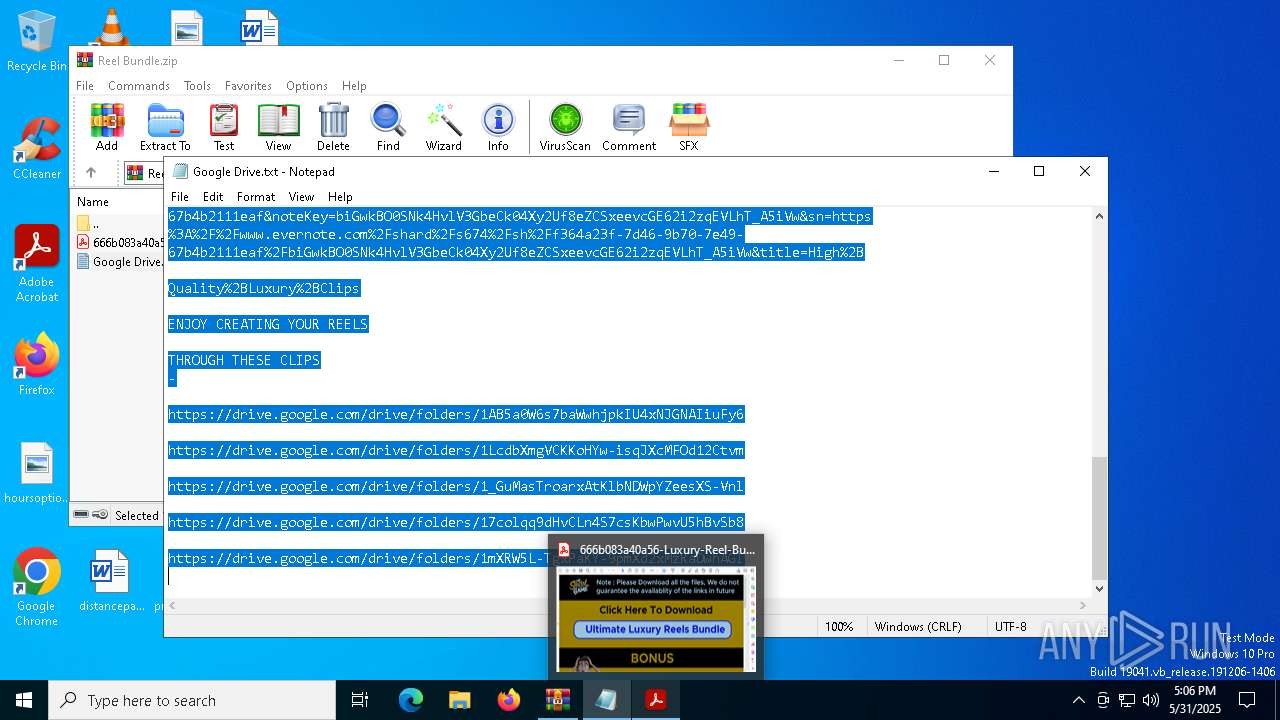Click the Notepad horizontal scroll right arrow

[1082, 605]
